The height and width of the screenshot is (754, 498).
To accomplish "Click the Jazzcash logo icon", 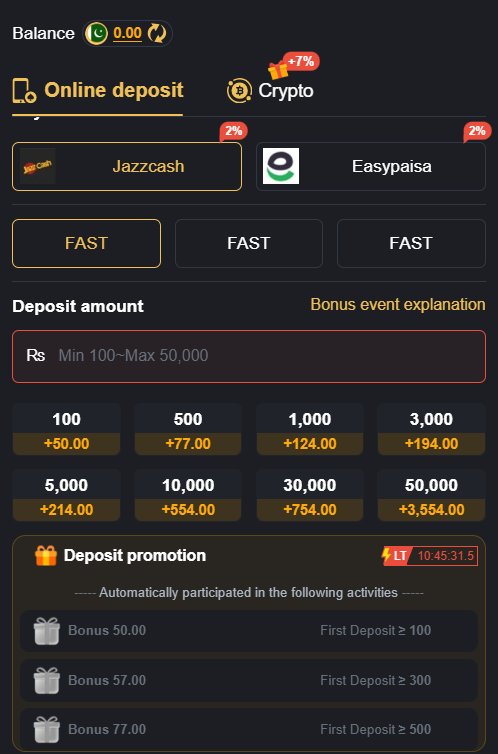I will click(x=37, y=166).
